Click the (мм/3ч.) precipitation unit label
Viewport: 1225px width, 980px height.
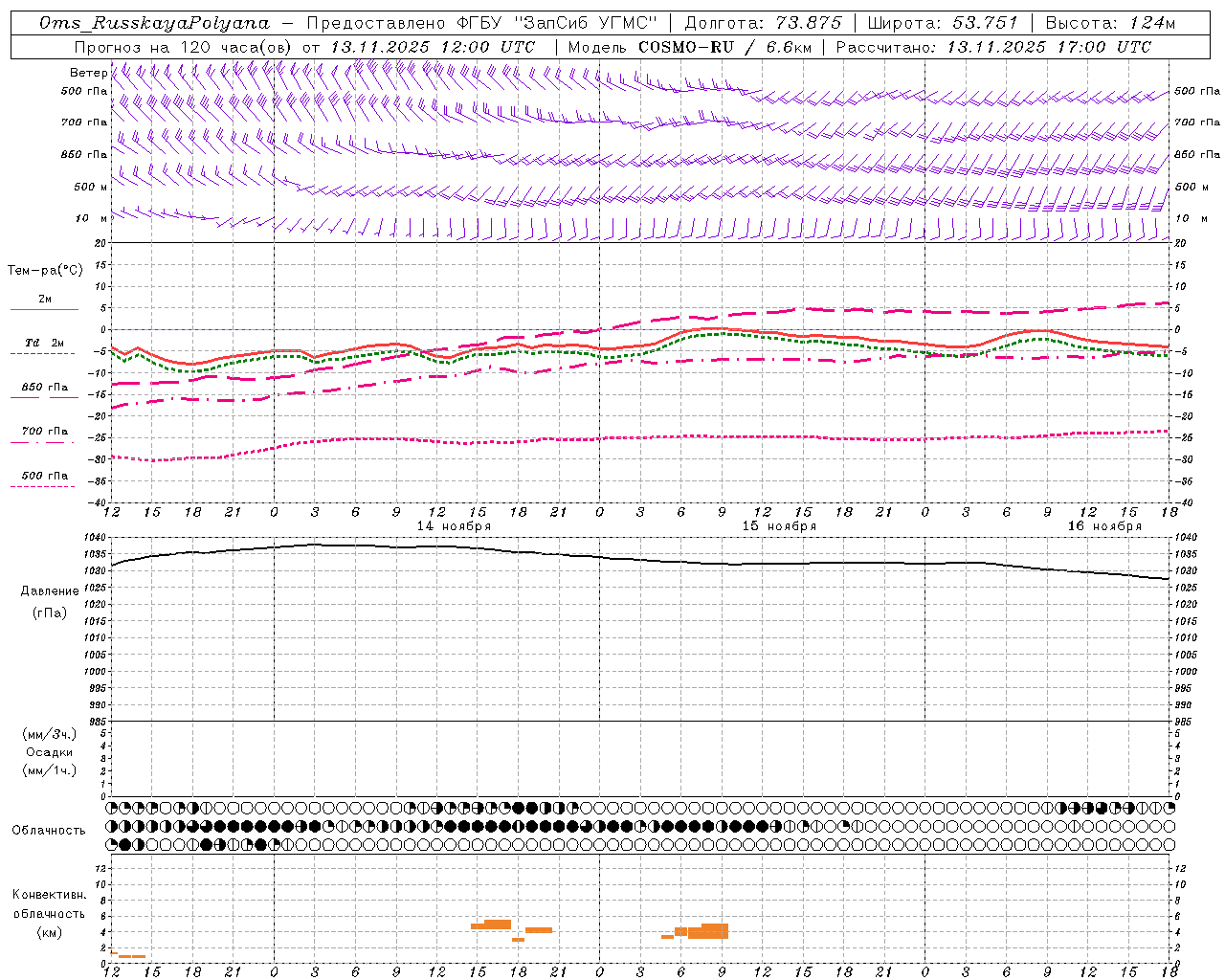50,734
